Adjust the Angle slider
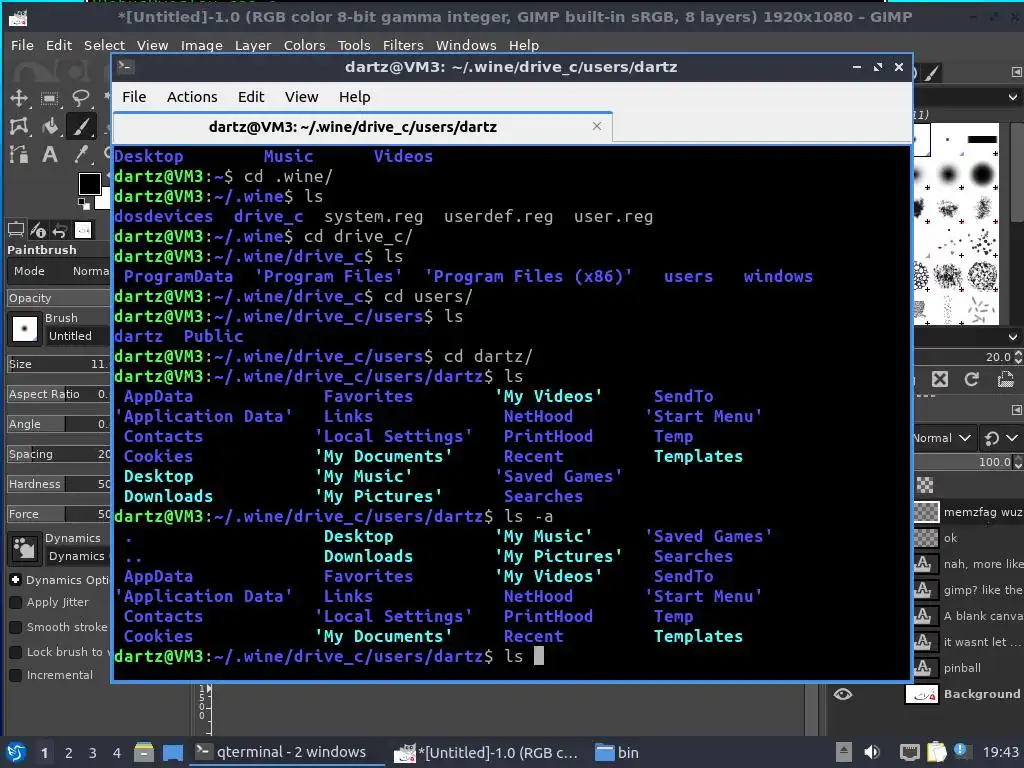 pyautogui.click(x=59, y=424)
